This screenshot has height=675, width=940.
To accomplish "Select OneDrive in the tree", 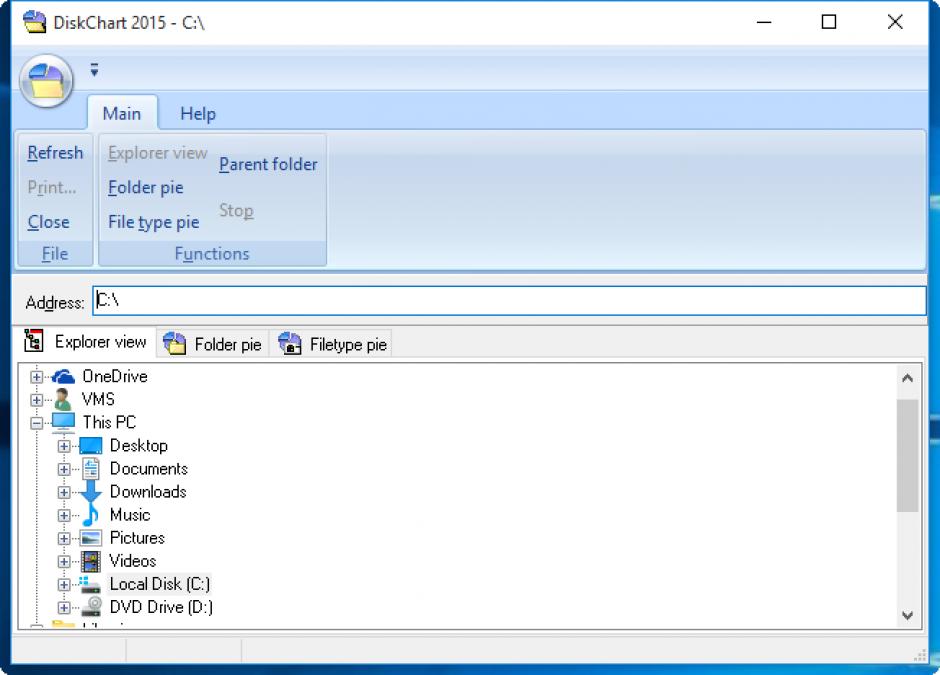I will (x=115, y=376).
